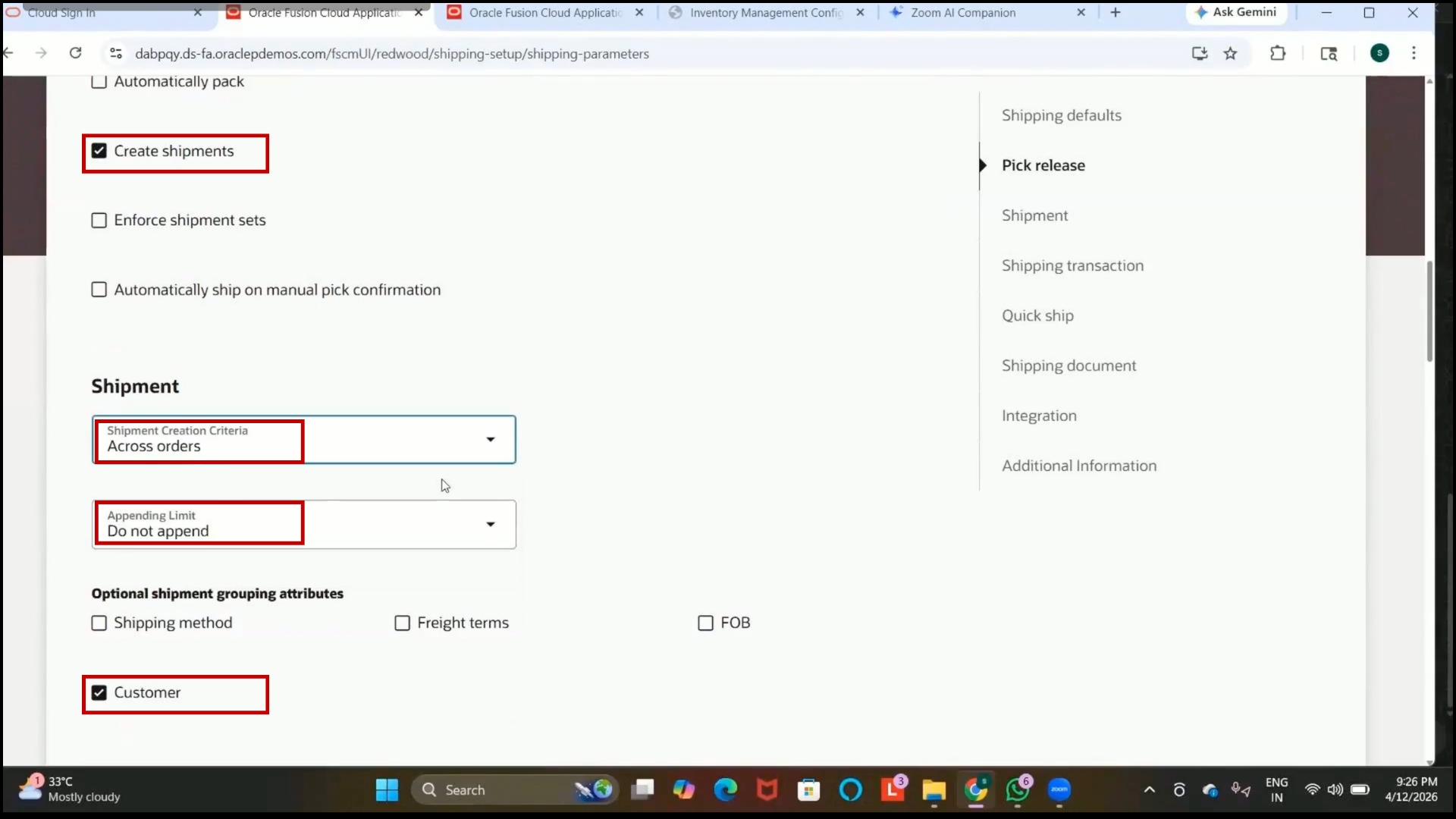Expand the Appending Limit dropdown arrow
This screenshot has height=819, width=1456.
click(x=491, y=524)
